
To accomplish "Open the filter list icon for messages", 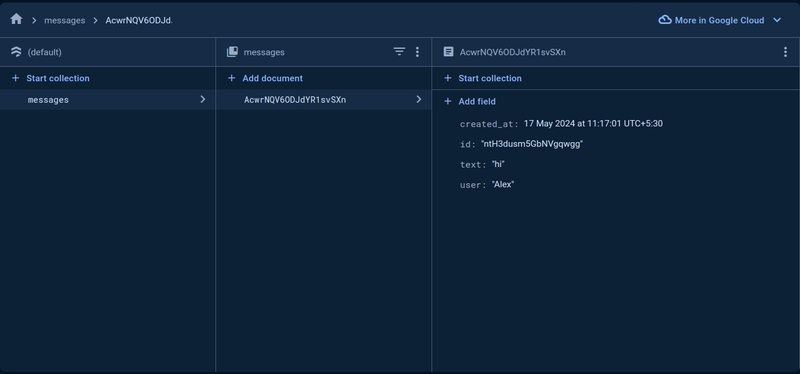I will click(x=399, y=52).
